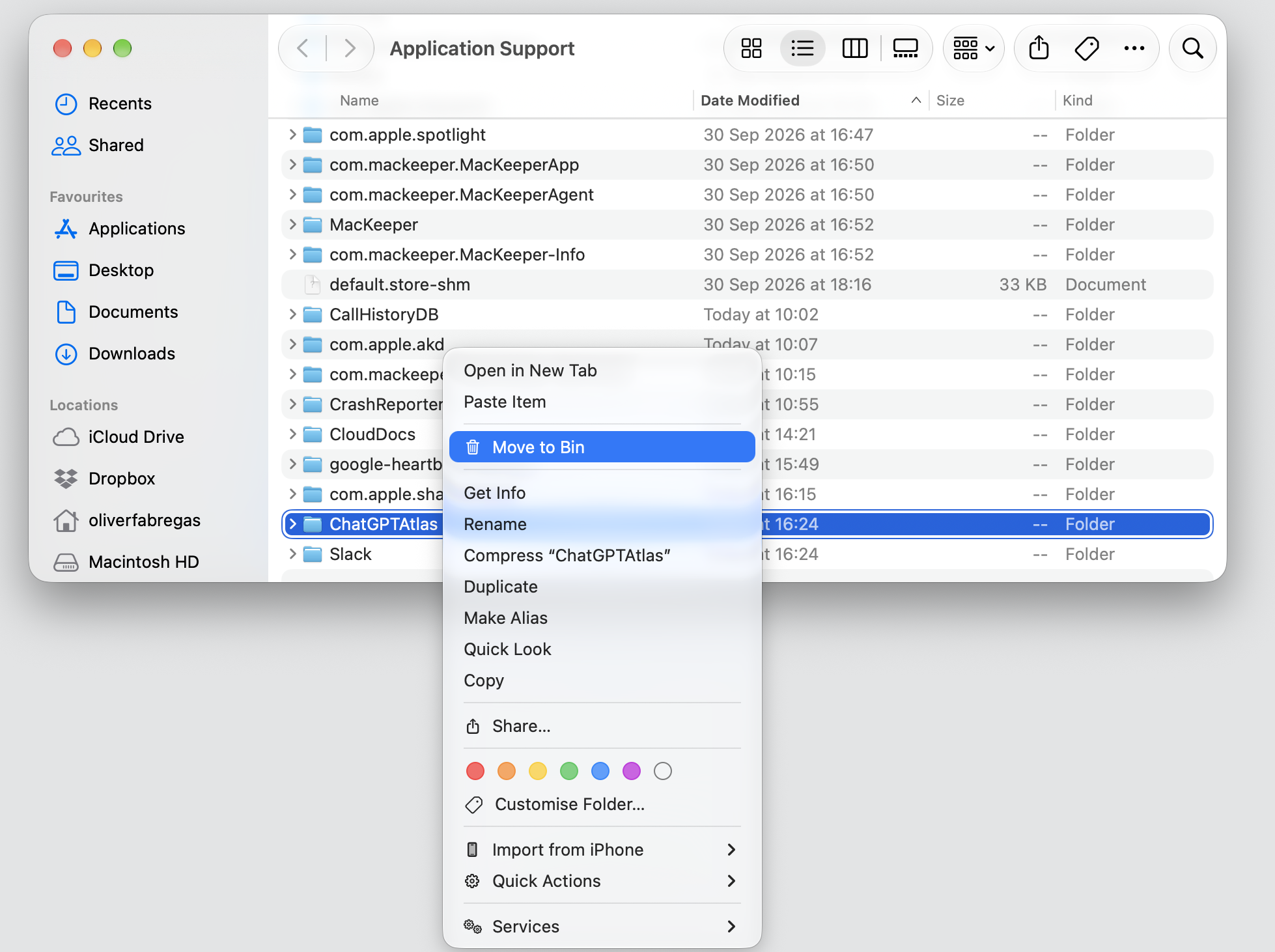
Task: Expand the com.mackeeper.MacKeeper-Info folder
Action: pos(292,255)
